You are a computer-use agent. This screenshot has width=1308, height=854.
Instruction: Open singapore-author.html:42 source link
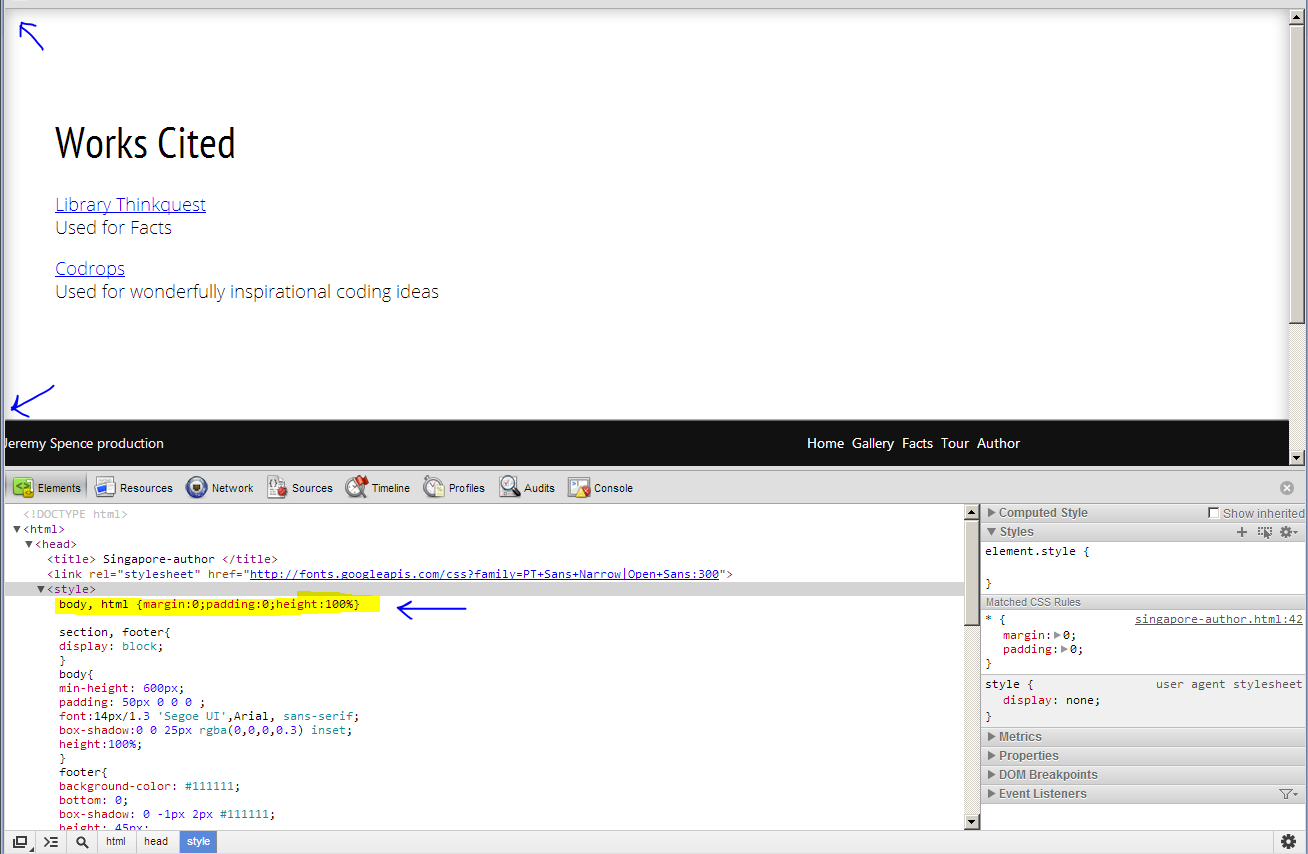[1218, 620]
